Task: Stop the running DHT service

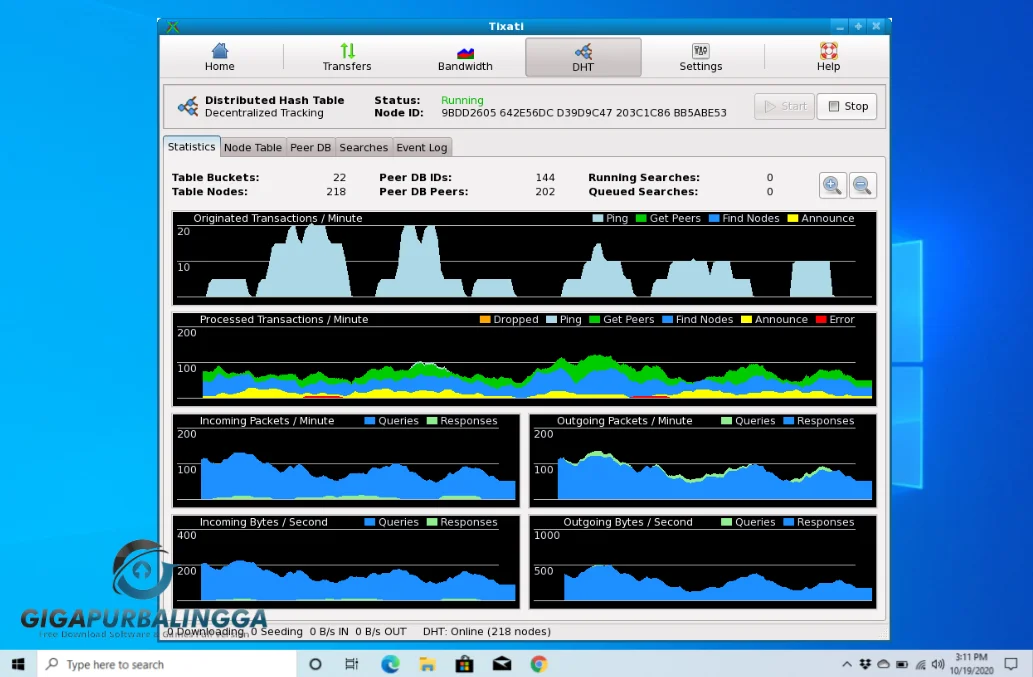Action: click(846, 106)
